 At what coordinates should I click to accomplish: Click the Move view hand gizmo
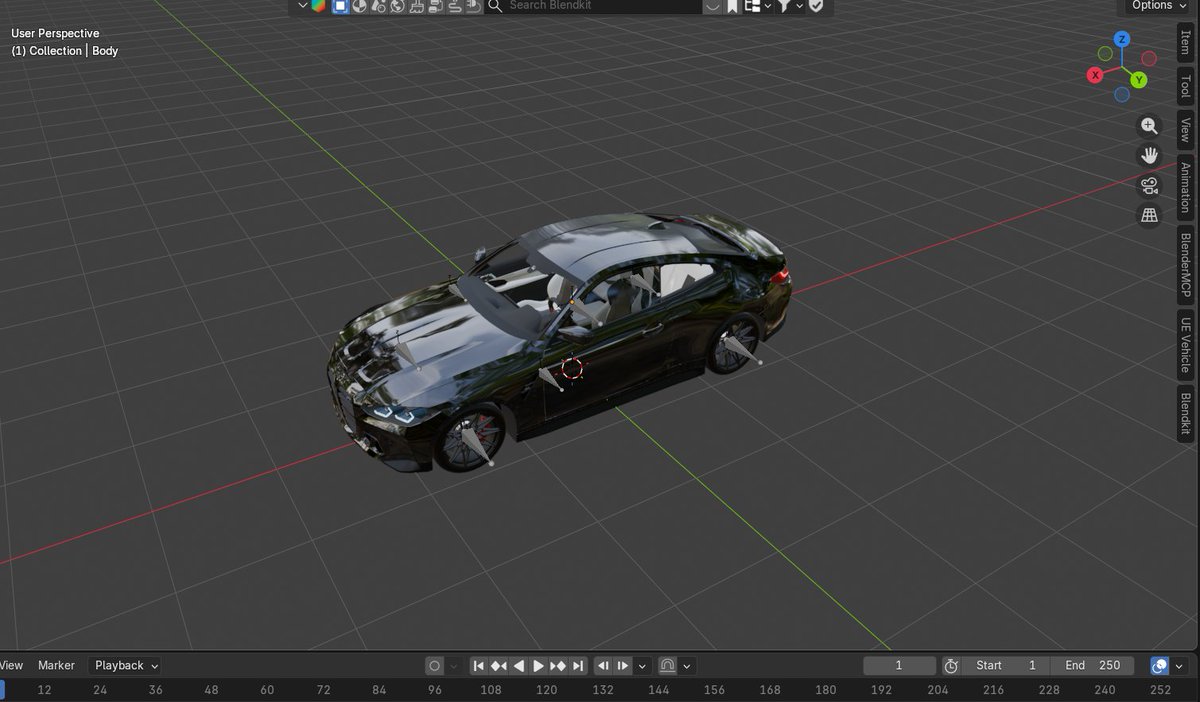pos(1150,156)
